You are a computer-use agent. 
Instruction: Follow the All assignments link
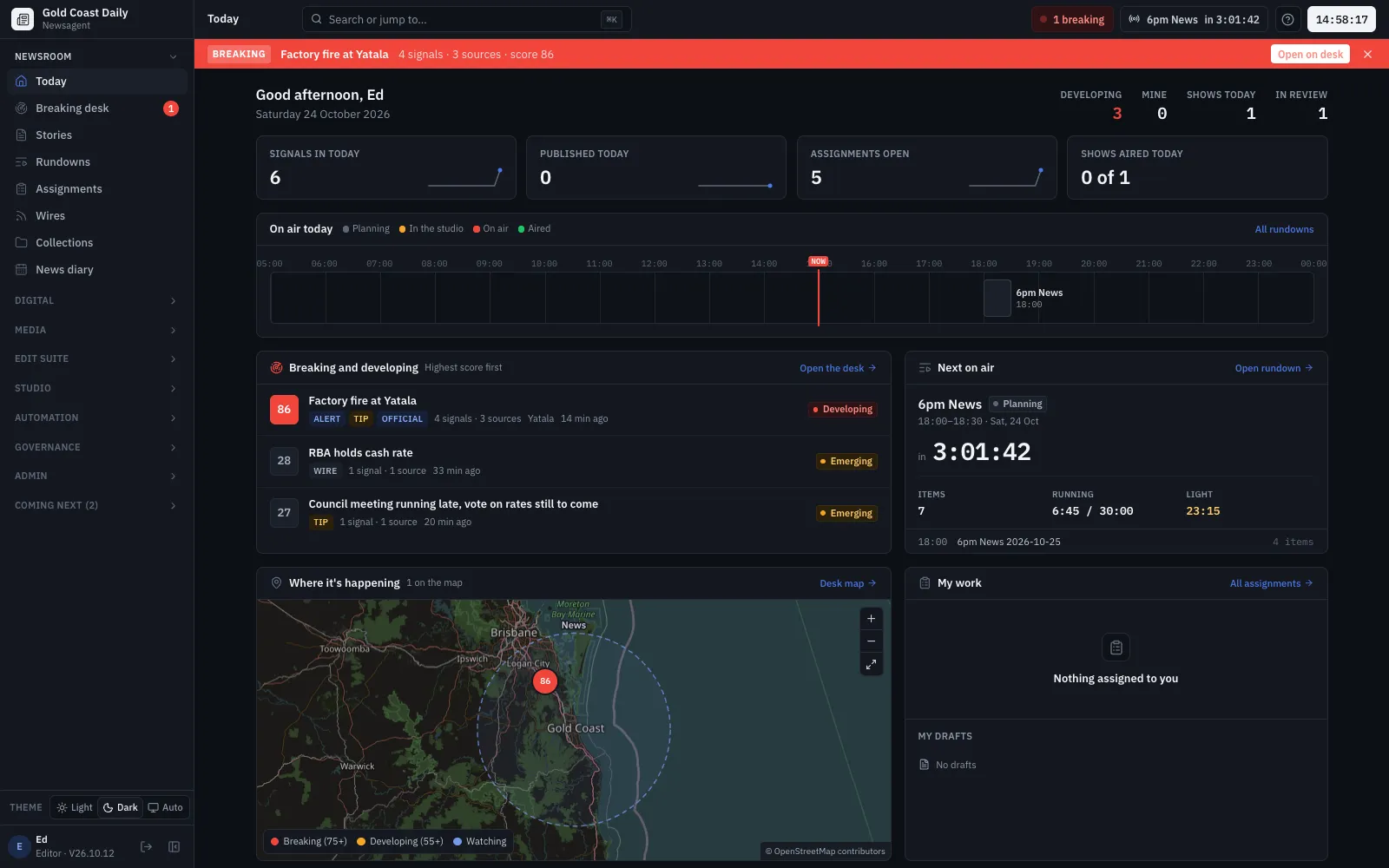(1271, 583)
